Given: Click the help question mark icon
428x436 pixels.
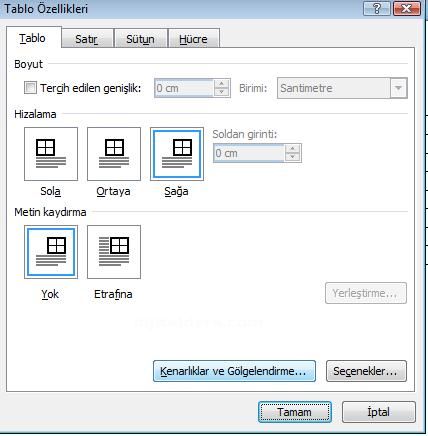Looking at the screenshot, I should coord(377,8).
